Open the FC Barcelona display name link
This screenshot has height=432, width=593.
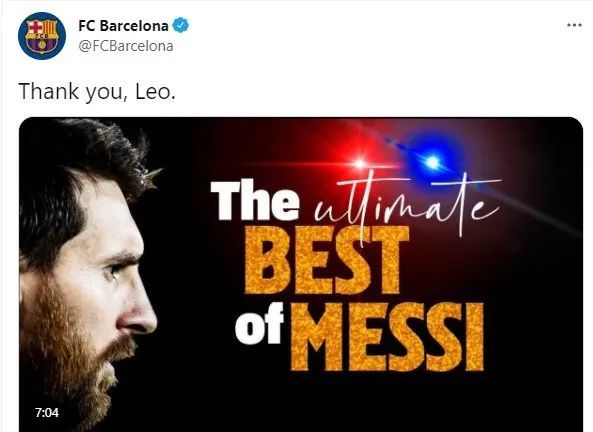tap(123, 26)
